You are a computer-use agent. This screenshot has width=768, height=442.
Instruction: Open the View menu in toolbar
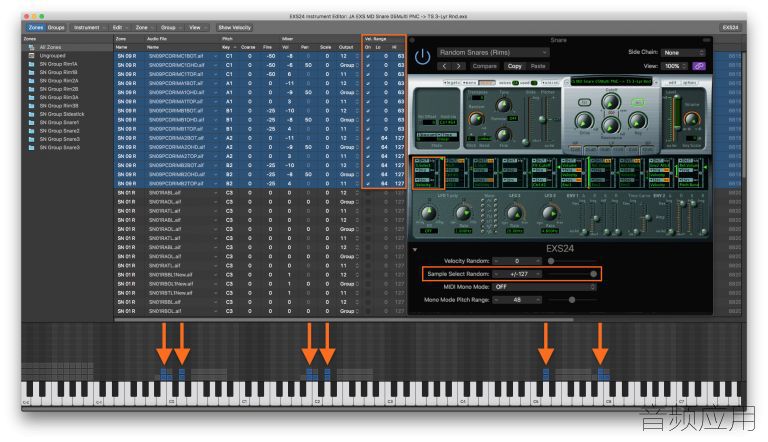pos(197,27)
